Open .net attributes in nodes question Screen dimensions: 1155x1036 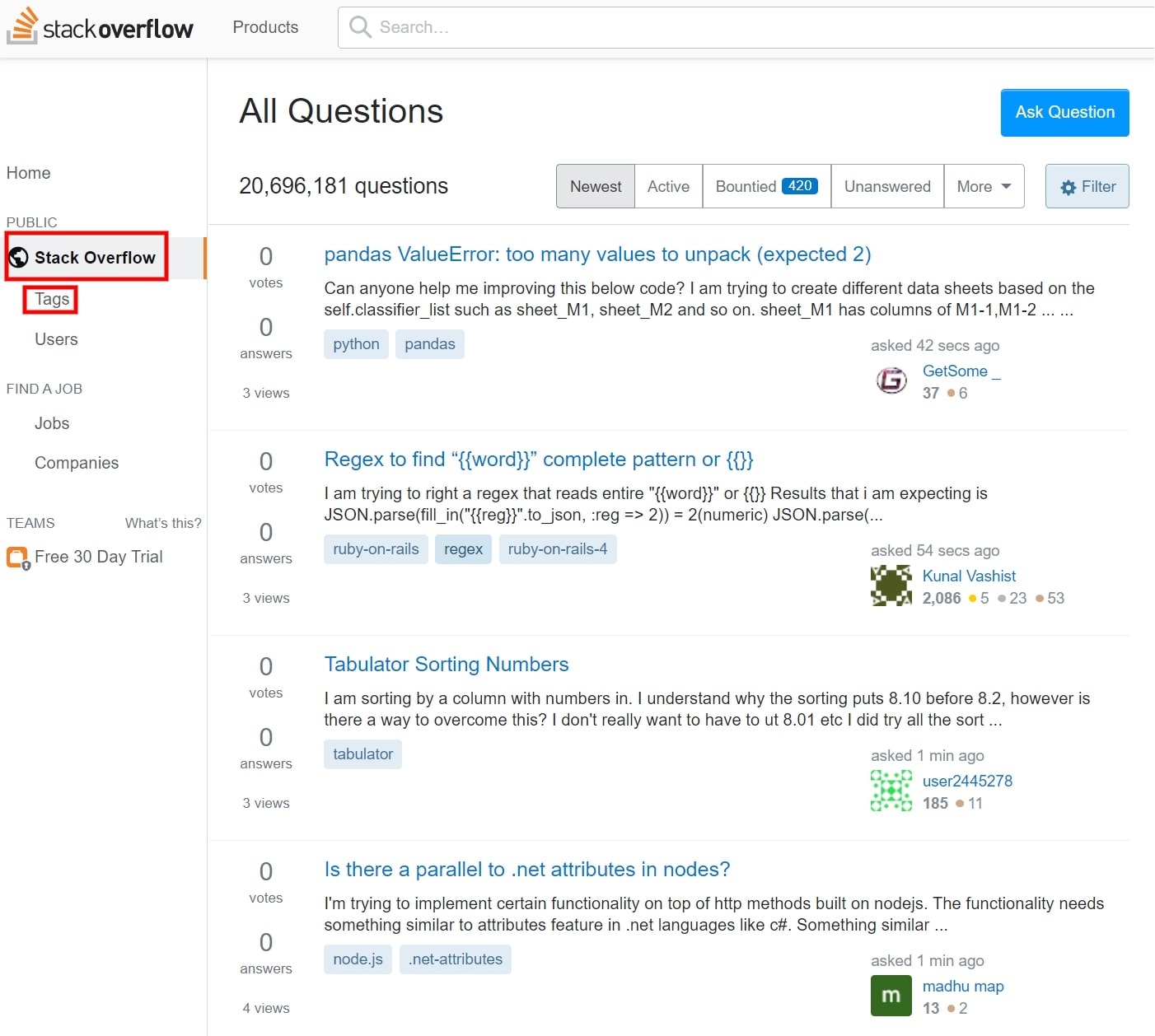click(527, 869)
